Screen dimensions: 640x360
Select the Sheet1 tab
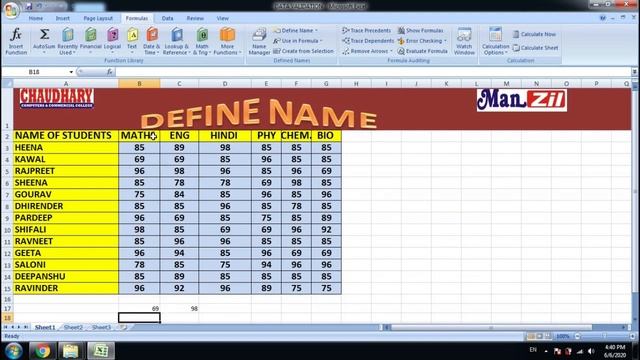[45, 327]
